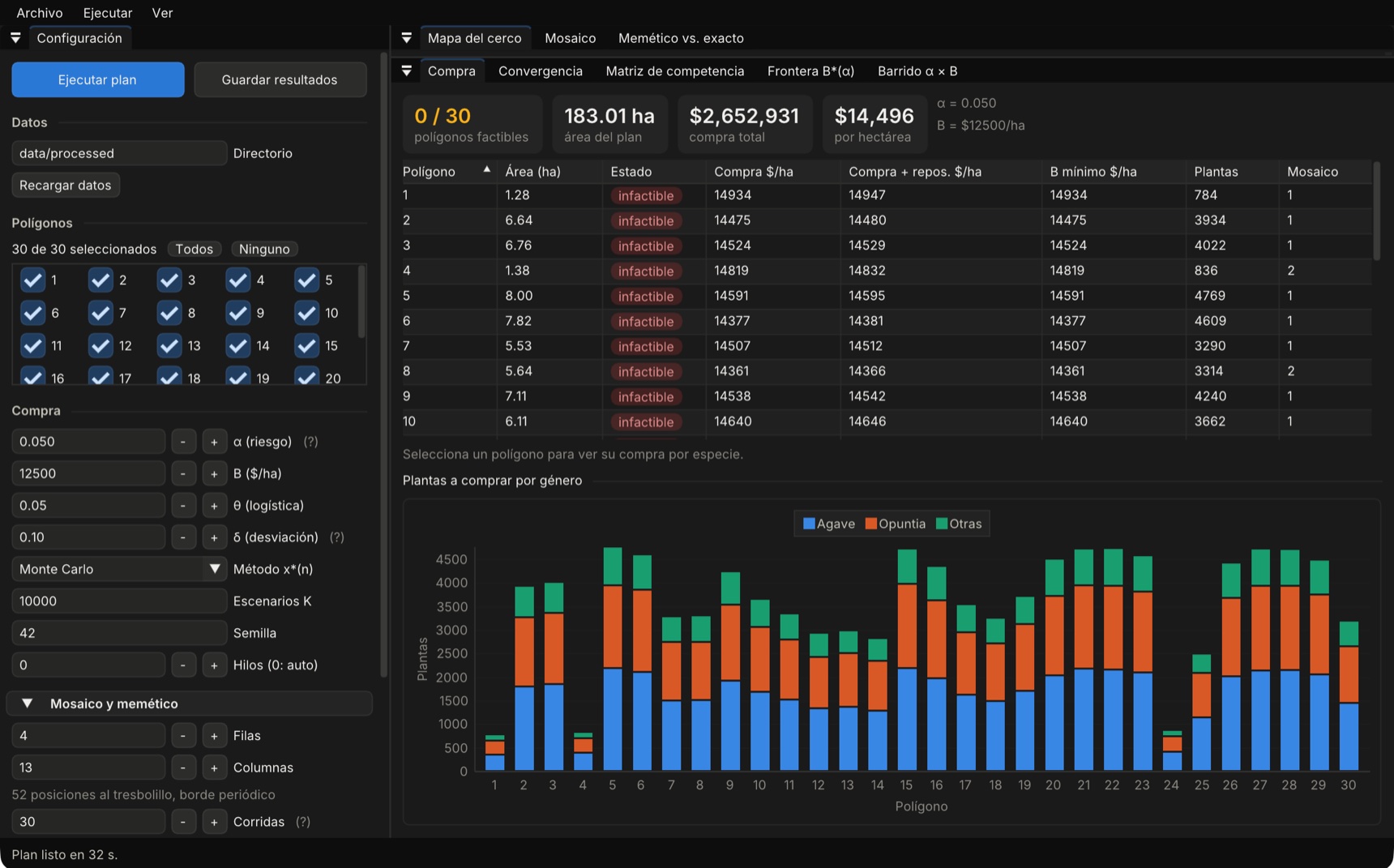The image size is (1394, 868).
Task: Click the Ejecutar plan button
Action: [x=98, y=79]
